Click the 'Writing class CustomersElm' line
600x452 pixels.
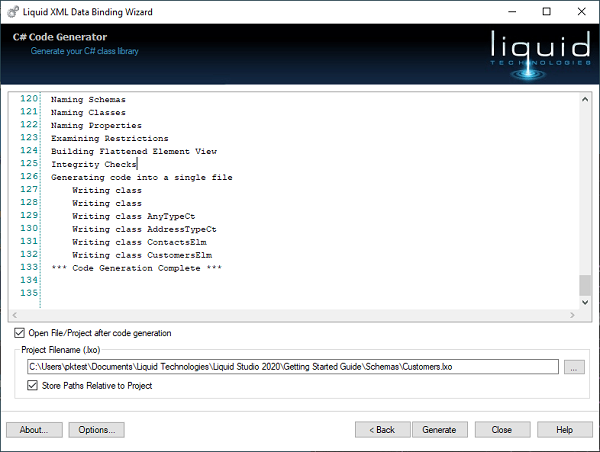[141, 255]
